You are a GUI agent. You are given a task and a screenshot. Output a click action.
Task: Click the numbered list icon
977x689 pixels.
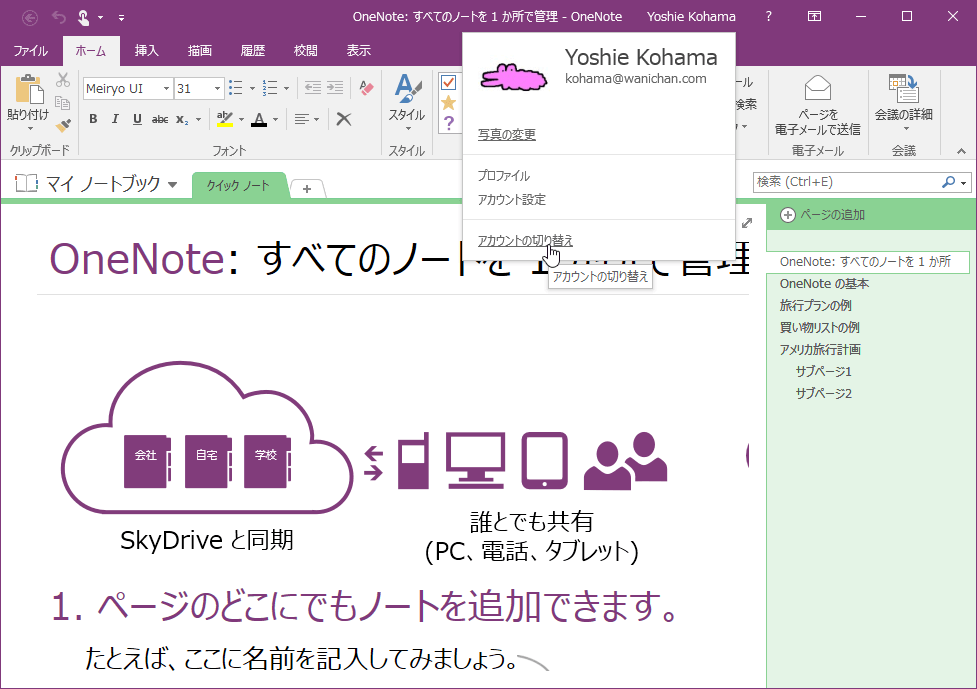(x=270, y=88)
